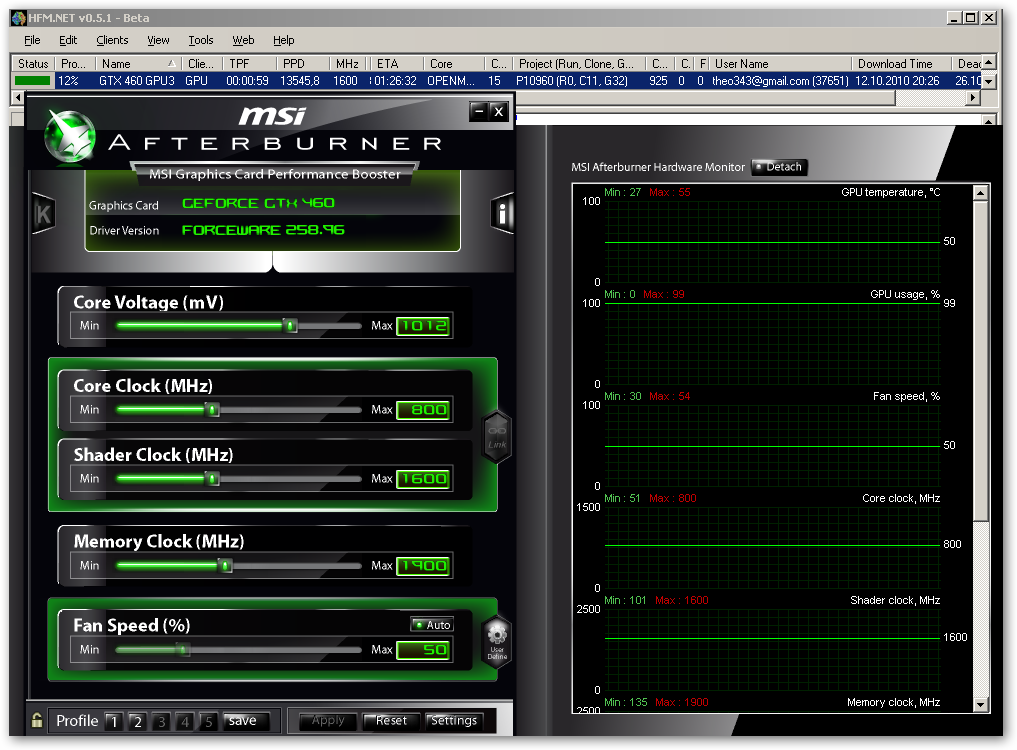Viewport: 1017px width, 750px height.
Task: Open the File menu
Action: 32,40
